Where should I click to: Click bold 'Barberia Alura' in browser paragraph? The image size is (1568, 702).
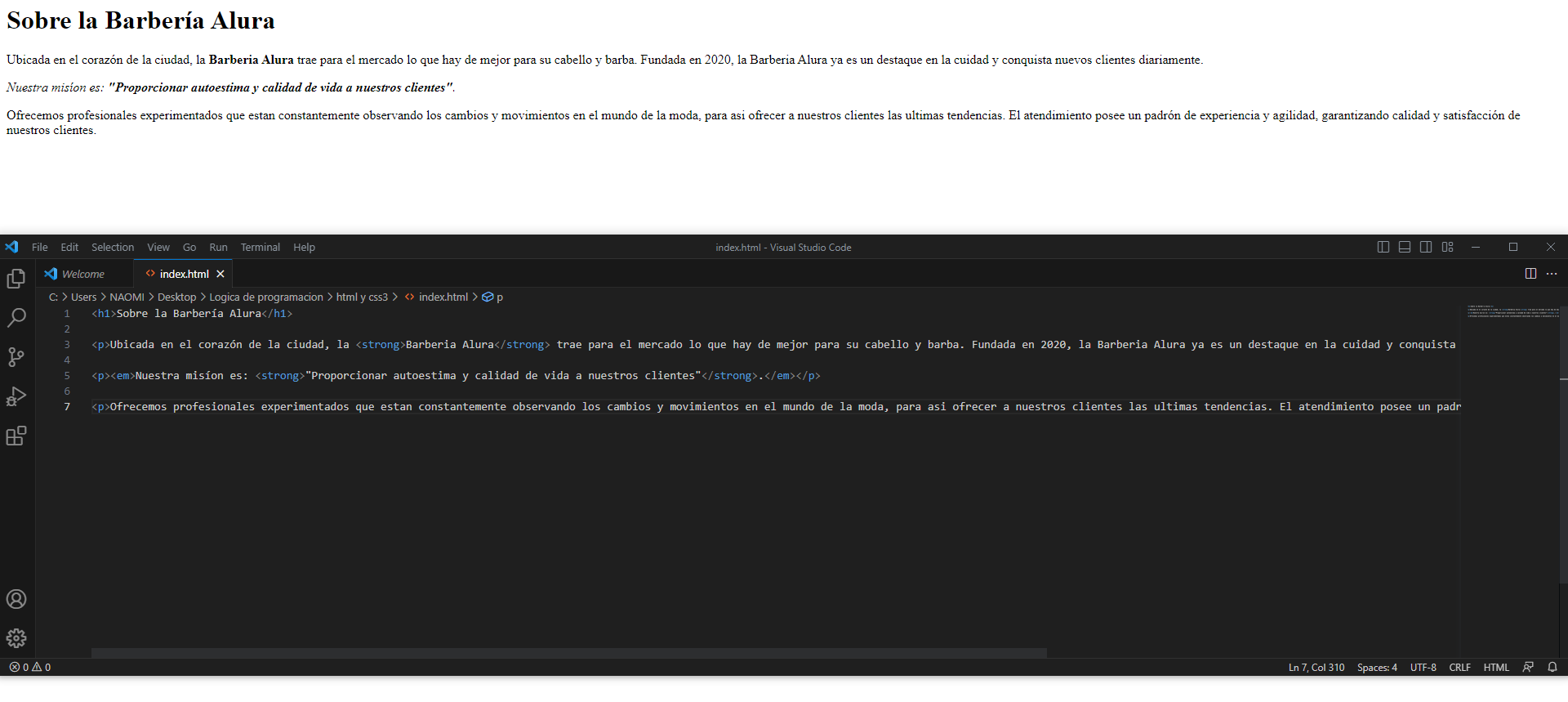pos(251,60)
